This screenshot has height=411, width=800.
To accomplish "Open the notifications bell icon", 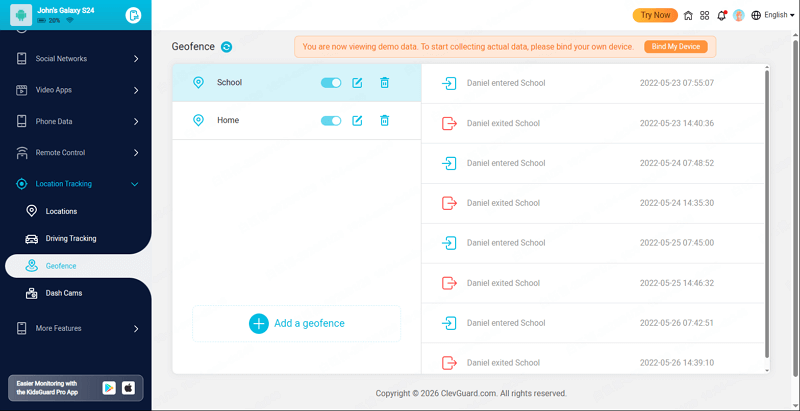I will (721, 15).
